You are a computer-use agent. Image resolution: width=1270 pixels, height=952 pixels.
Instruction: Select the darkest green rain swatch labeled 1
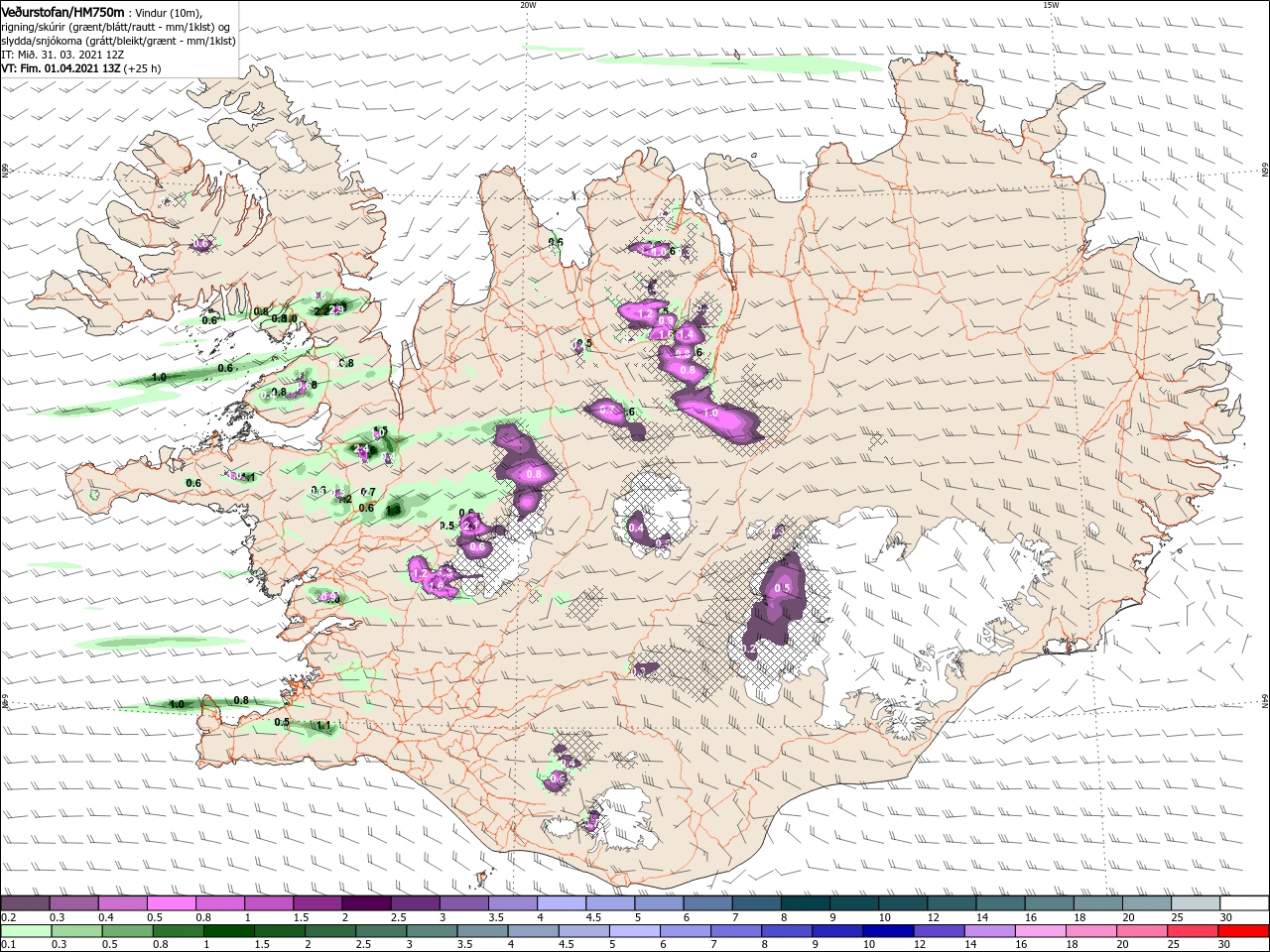point(229,931)
